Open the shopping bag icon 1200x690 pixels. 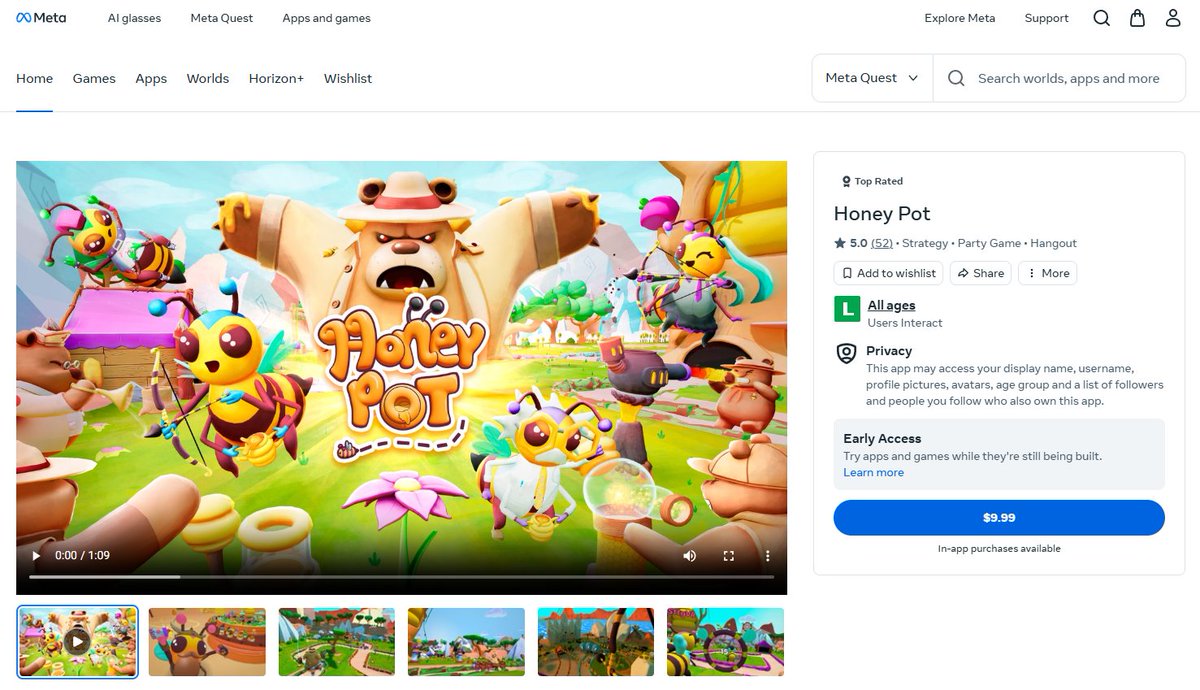coord(1137,18)
